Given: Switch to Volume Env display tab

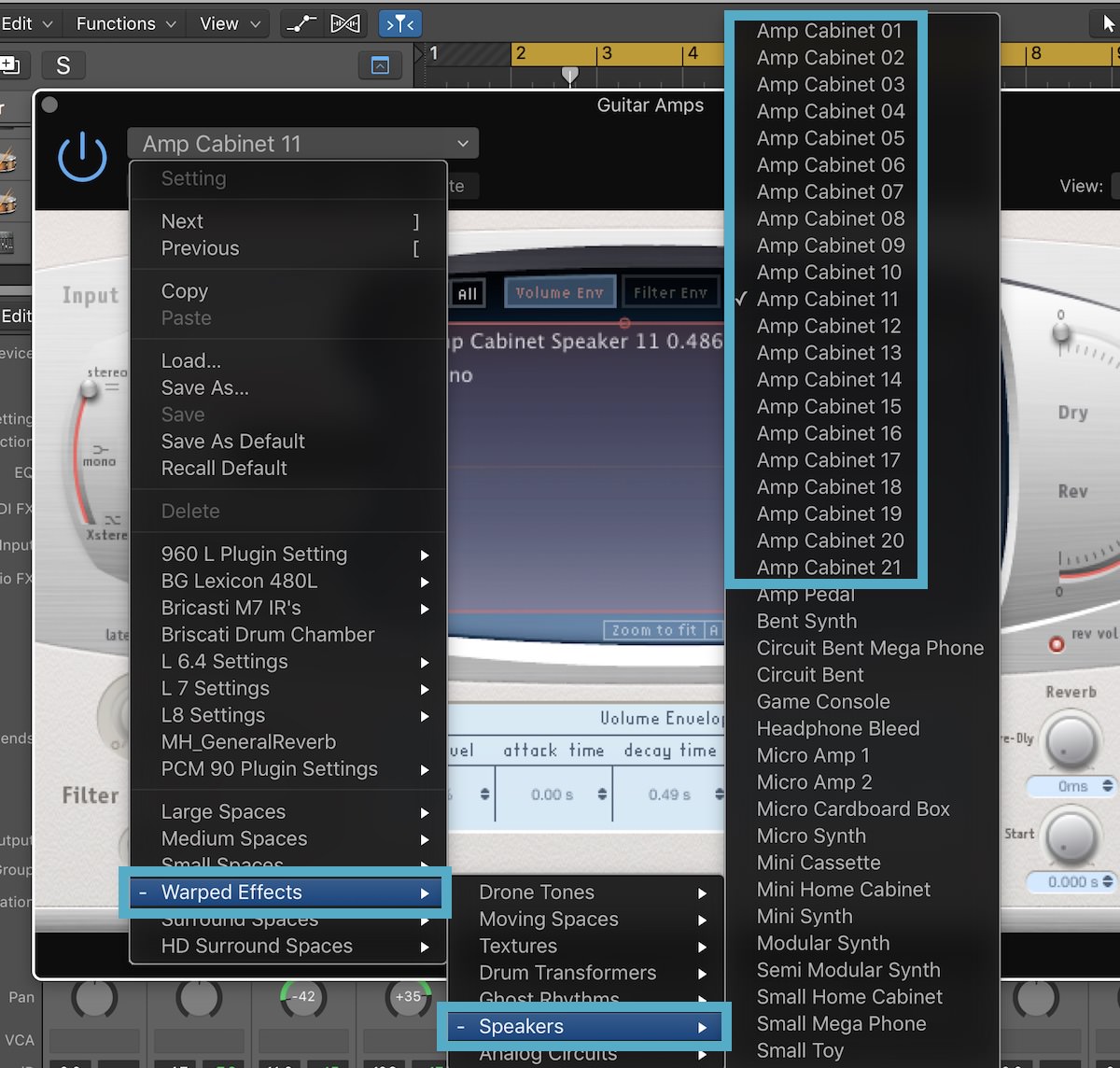Looking at the screenshot, I should pyautogui.click(x=560, y=292).
